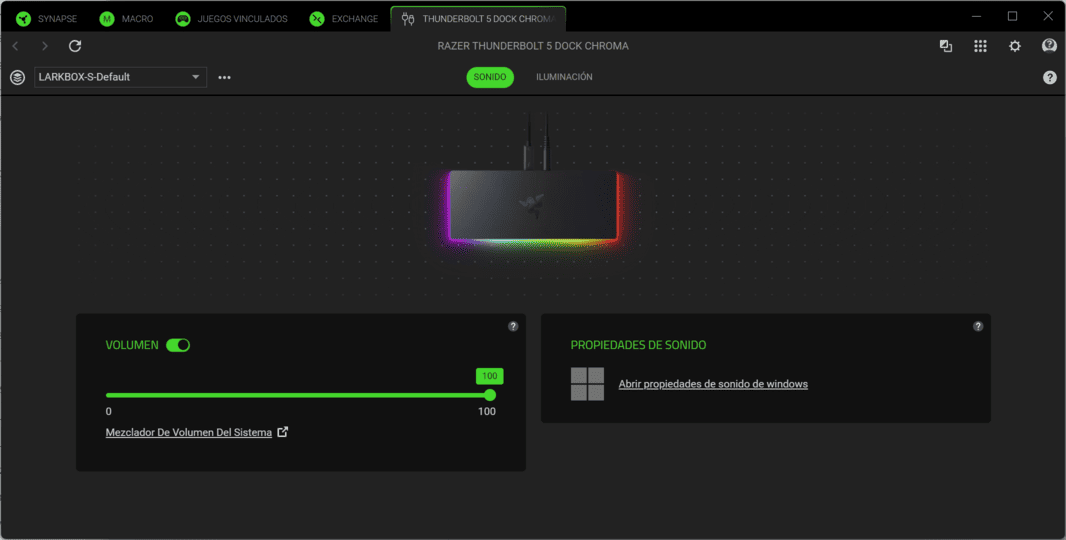The width and height of the screenshot is (1066, 540).
Task: Open the feedback headset icon at top right
Action: [x=1049, y=46]
